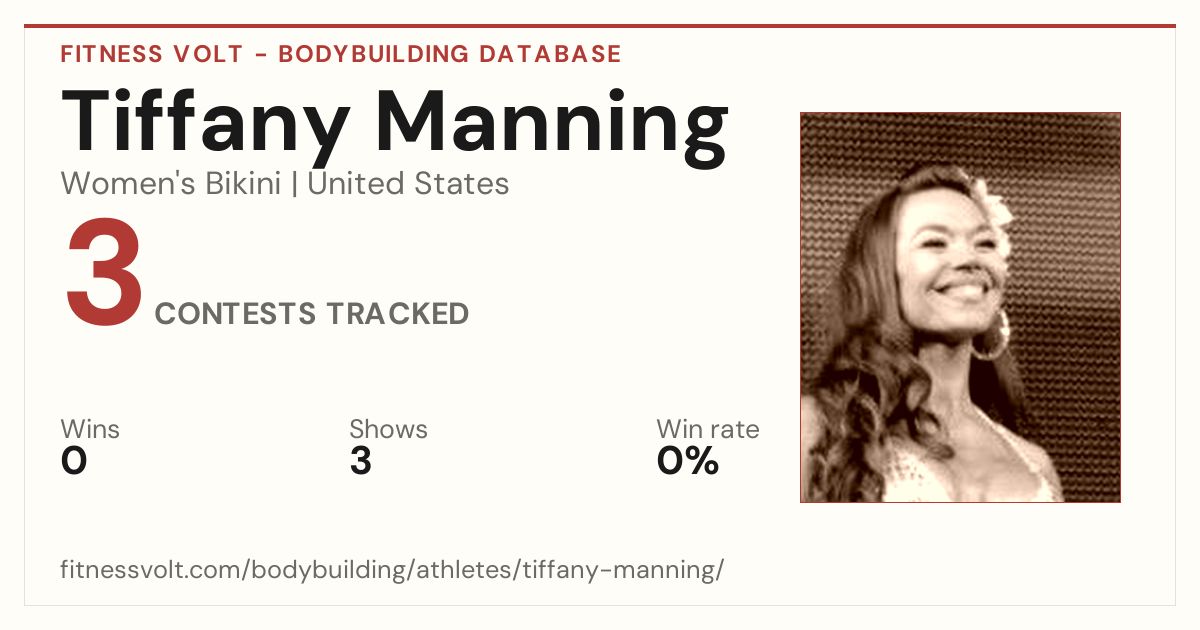The image size is (1200, 630).
Task: Click the red line at card top
Action: coord(600,26)
